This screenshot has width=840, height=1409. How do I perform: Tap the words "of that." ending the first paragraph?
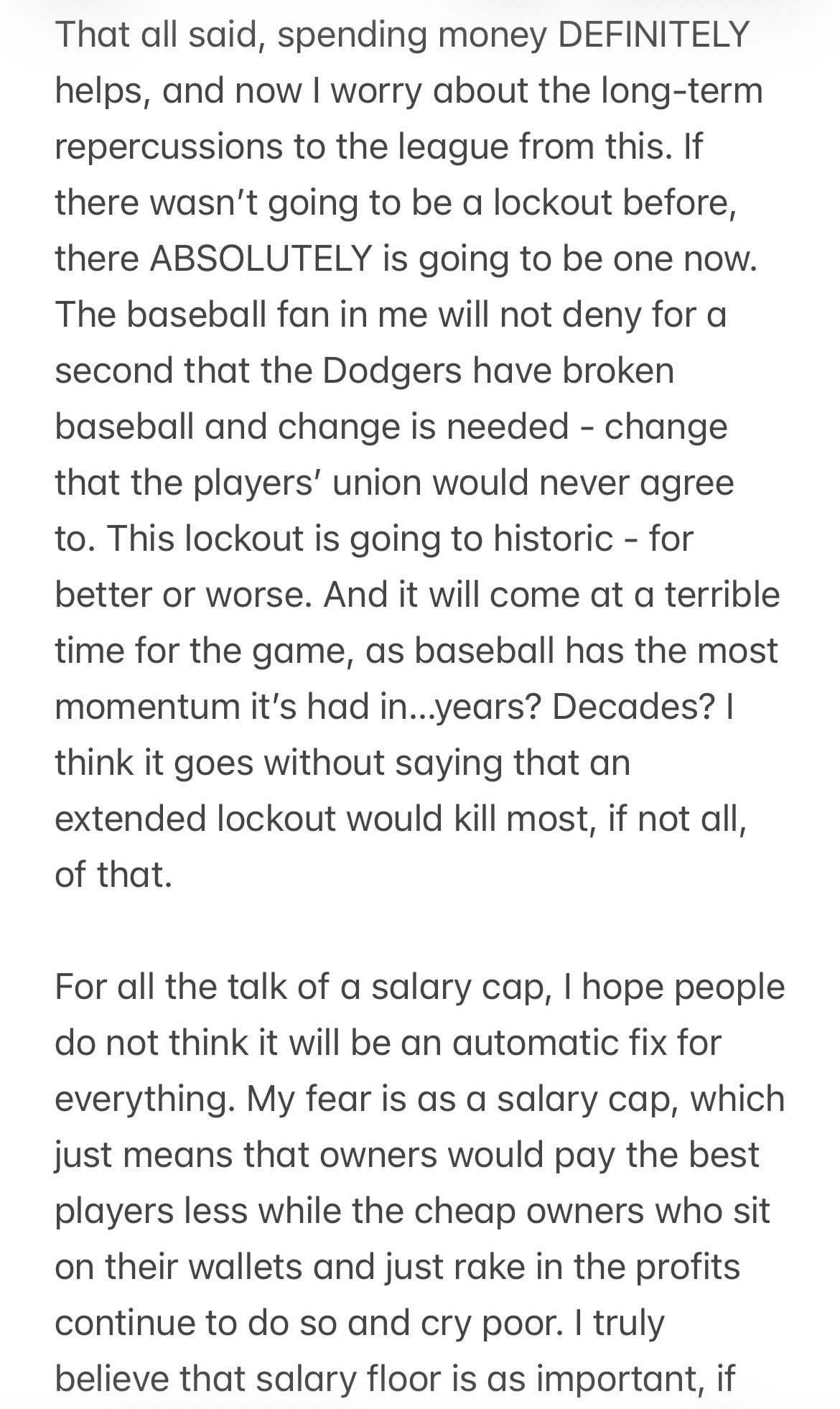[x=113, y=875]
